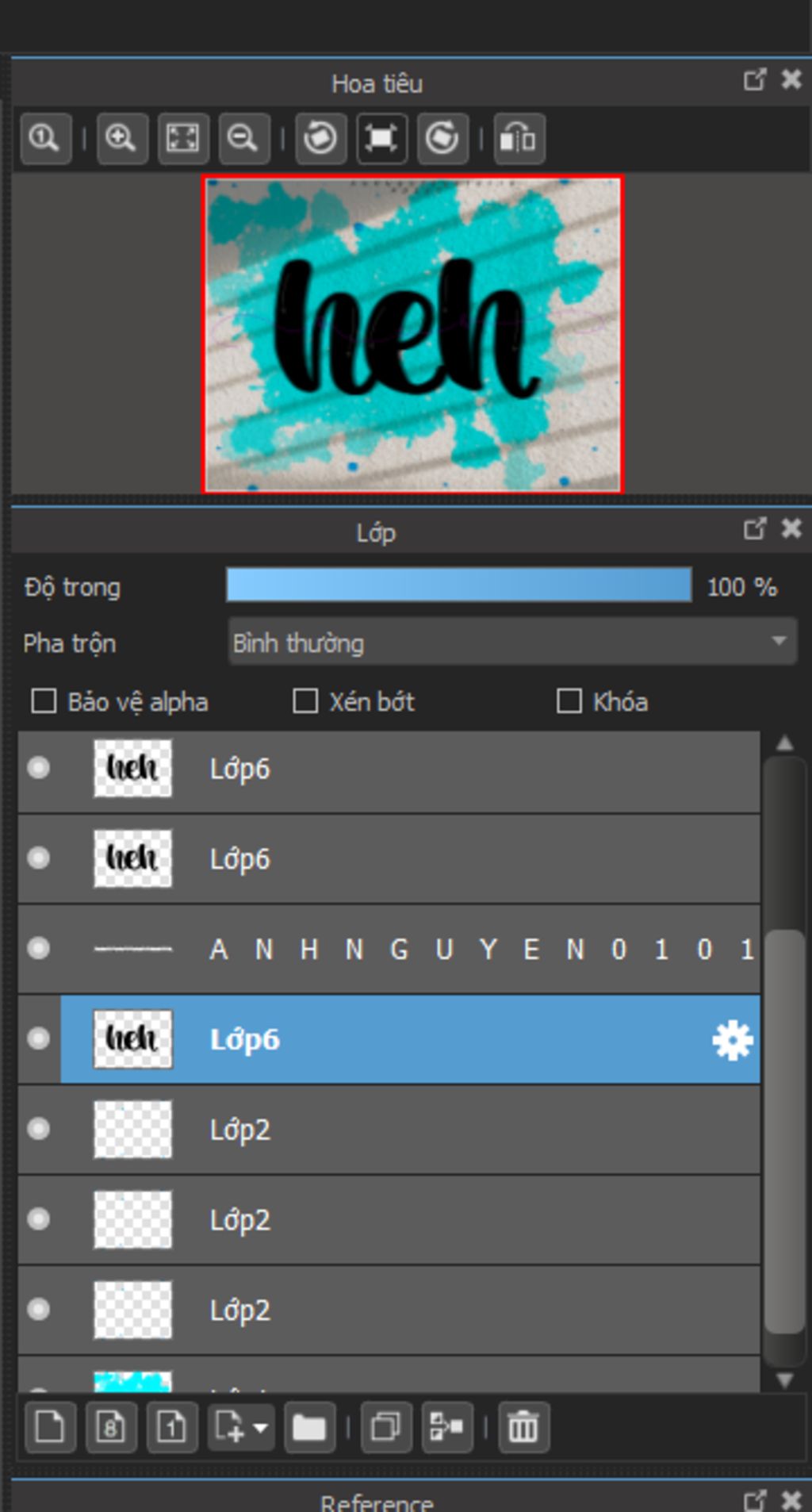Flip the canvas view horizontally

[x=519, y=139]
